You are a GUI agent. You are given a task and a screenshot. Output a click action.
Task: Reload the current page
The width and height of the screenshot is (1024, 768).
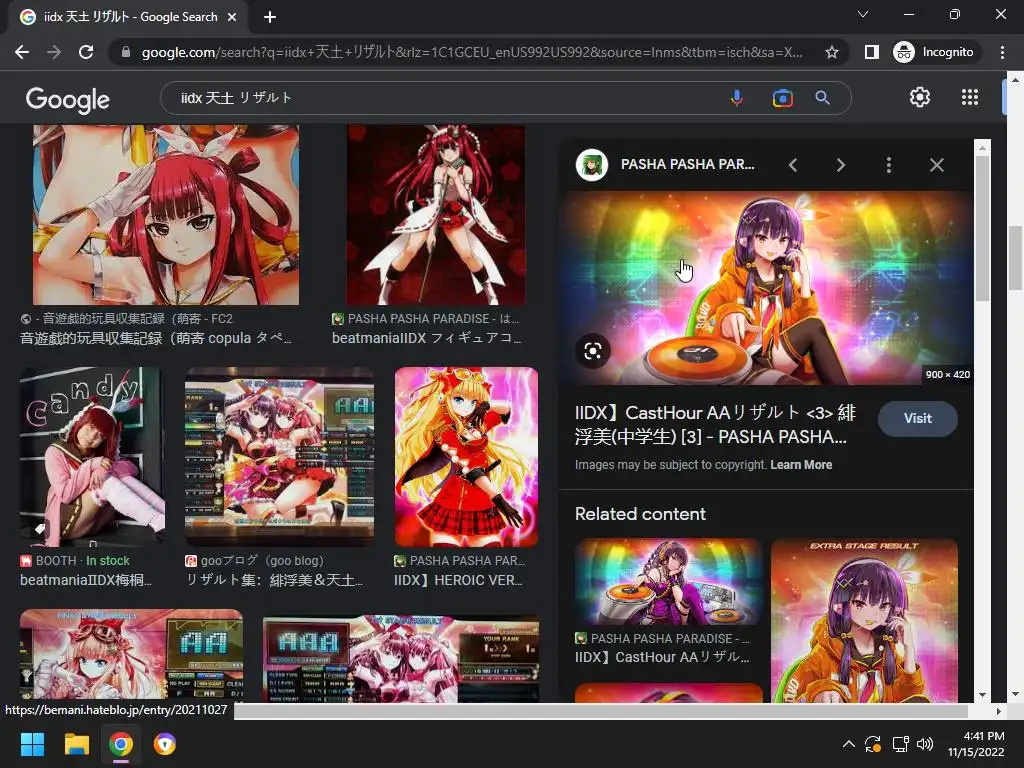(x=86, y=52)
